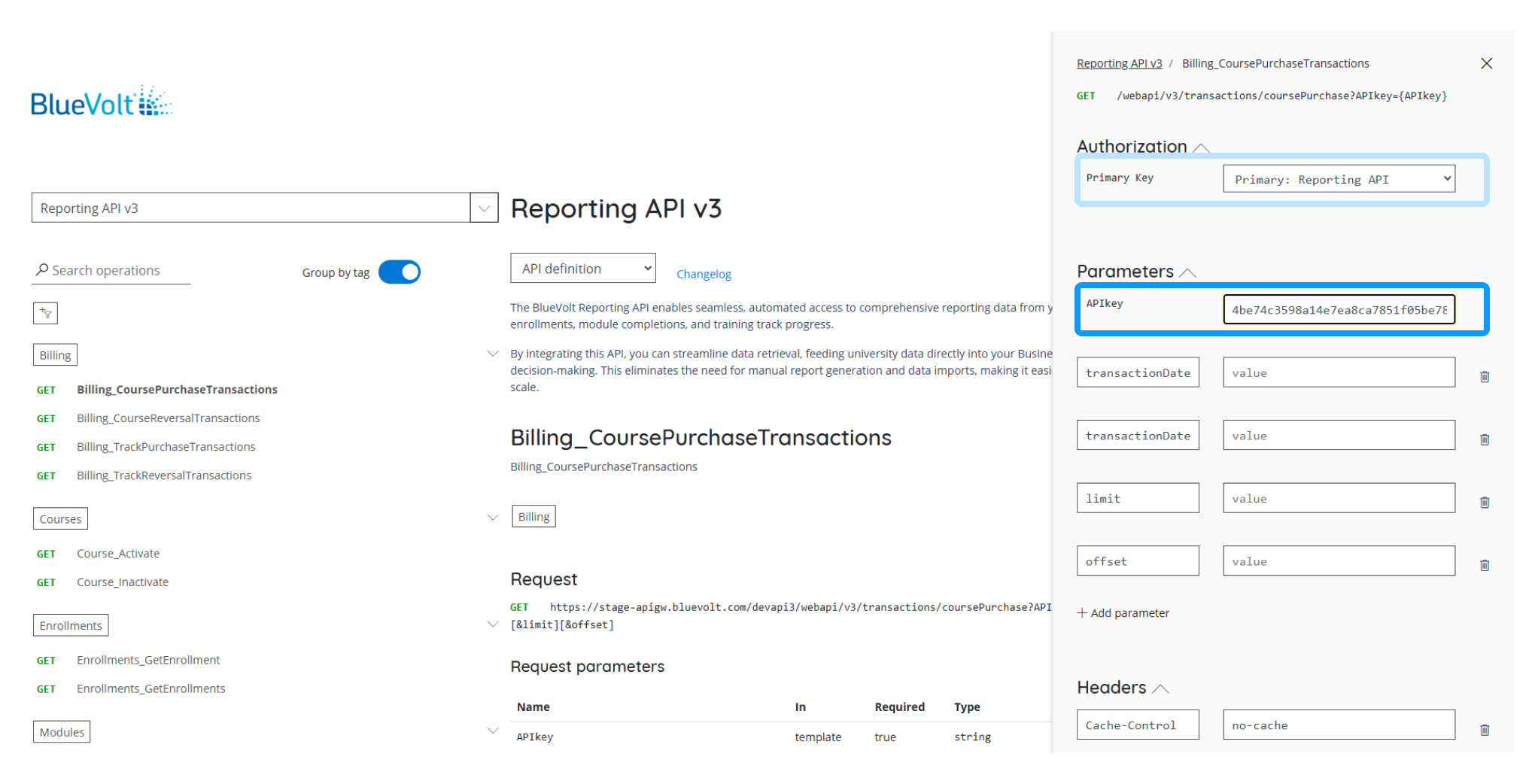Click first transactionDate value field
The width and height of the screenshot is (1532, 784).
[1339, 372]
